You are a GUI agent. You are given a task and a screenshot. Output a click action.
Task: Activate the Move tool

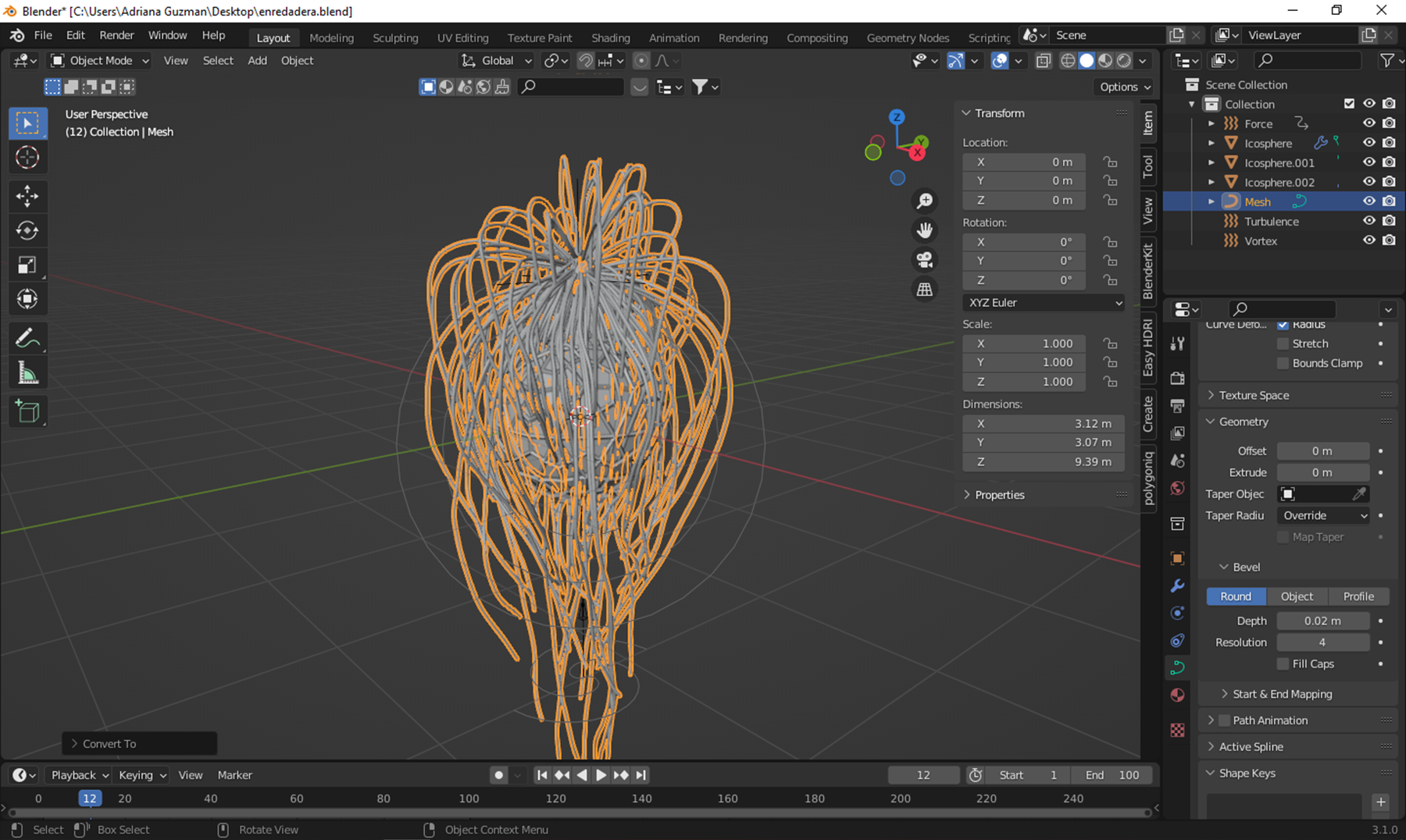[27, 196]
